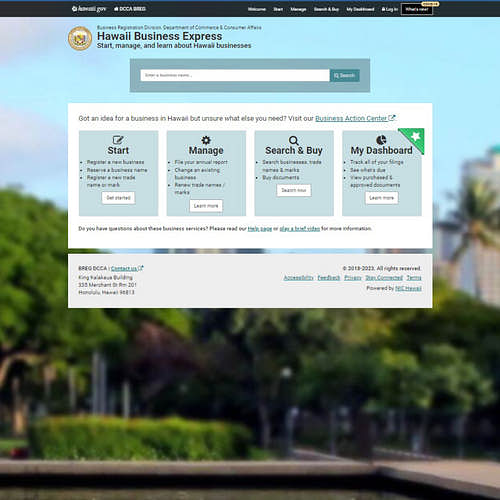The width and height of the screenshot is (500, 500).
Task: Select Log in in the top bar
Action: tap(390, 9)
